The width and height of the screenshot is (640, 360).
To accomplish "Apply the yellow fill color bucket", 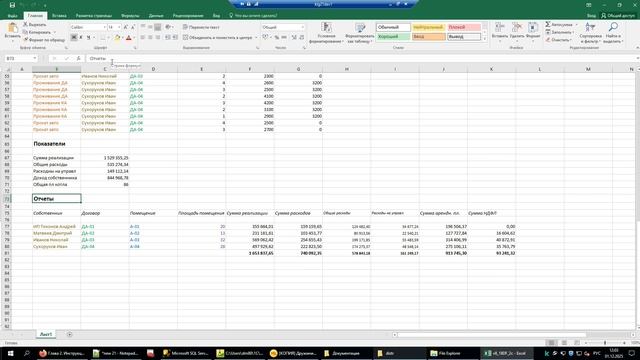I will pyautogui.click(x=117, y=38).
